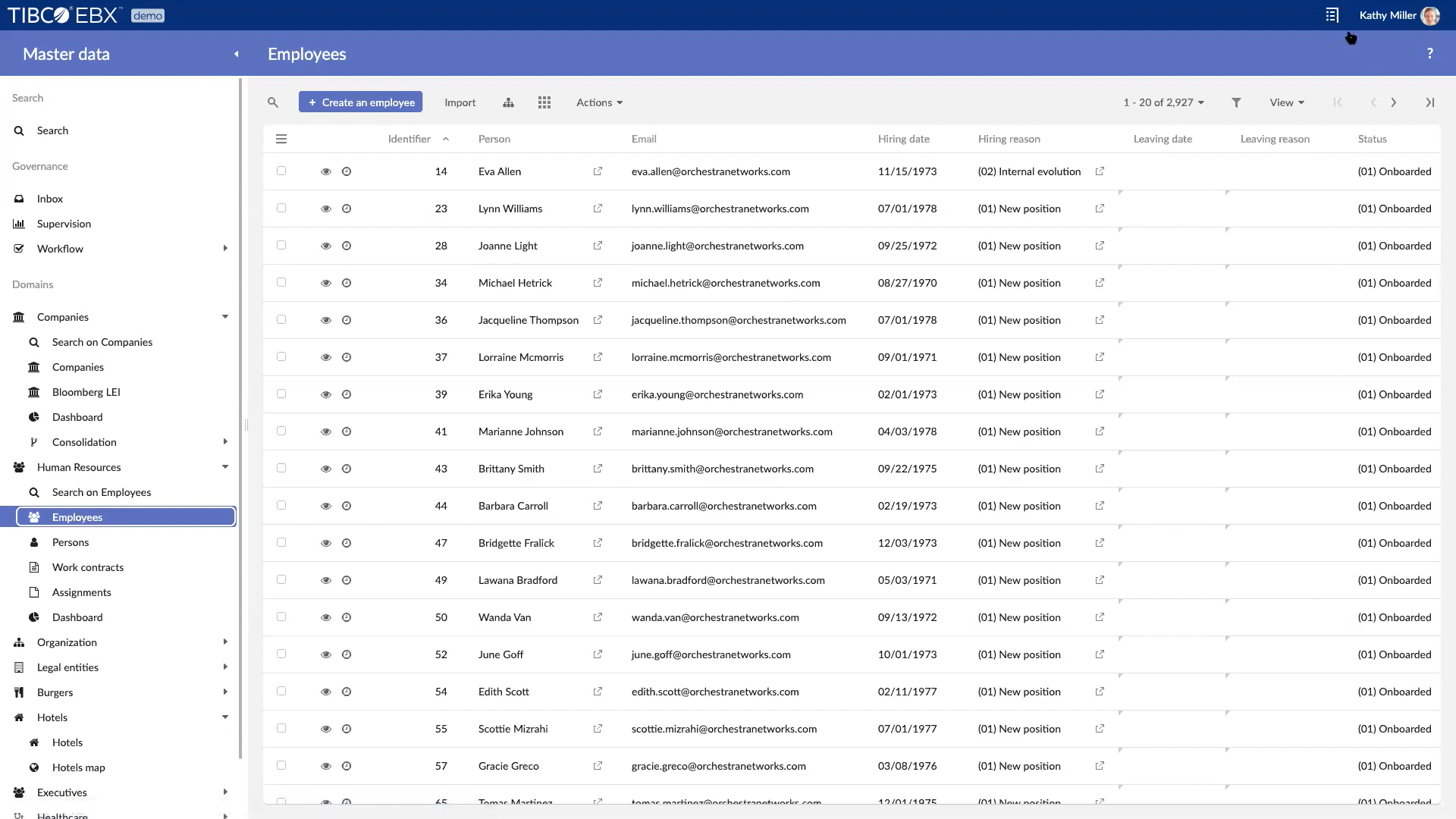This screenshot has width=1456, height=819.
Task: Sort by the Identifier column header
Action: (409, 139)
